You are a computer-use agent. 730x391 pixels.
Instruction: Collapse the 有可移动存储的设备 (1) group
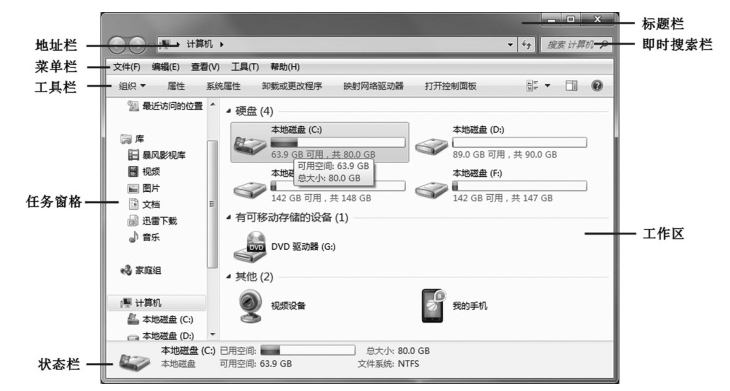(x=229, y=217)
